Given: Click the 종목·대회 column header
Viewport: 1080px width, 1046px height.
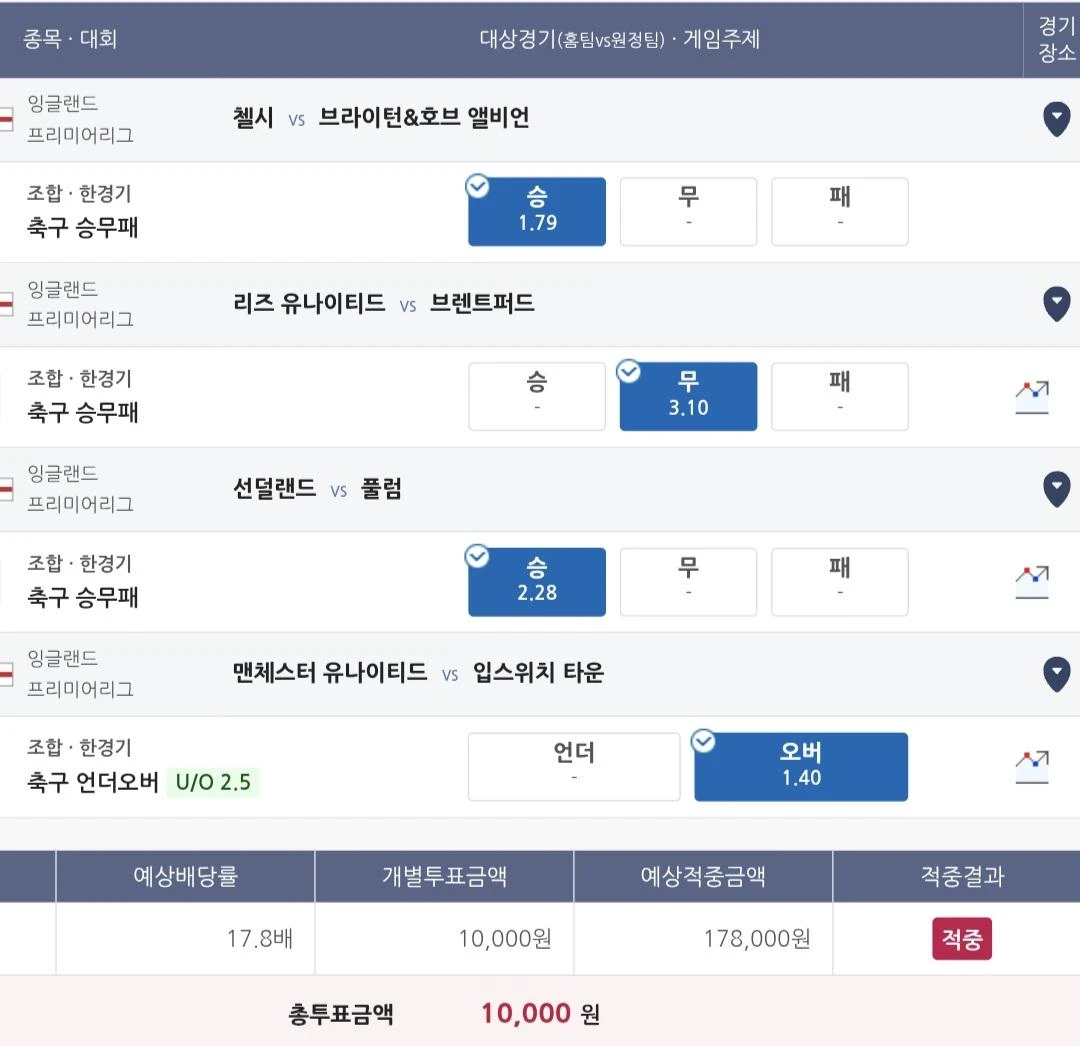Looking at the screenshot, I should [x=70, y=39].
